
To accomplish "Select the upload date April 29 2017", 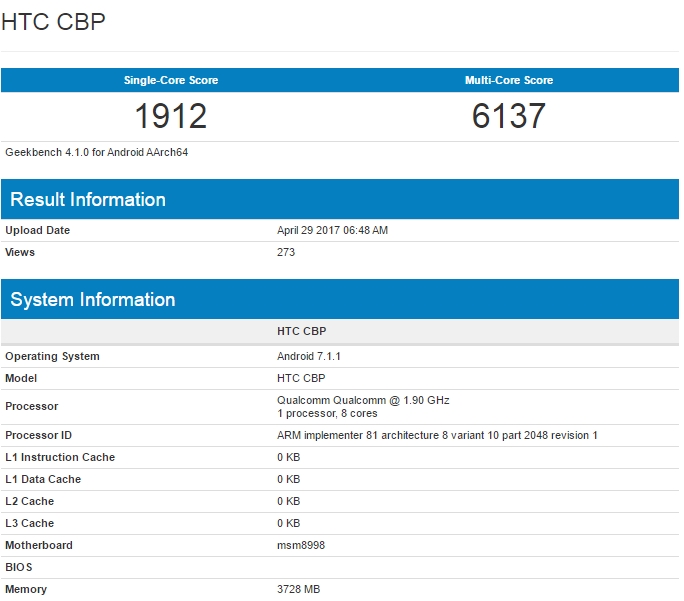I will [332, 230].
